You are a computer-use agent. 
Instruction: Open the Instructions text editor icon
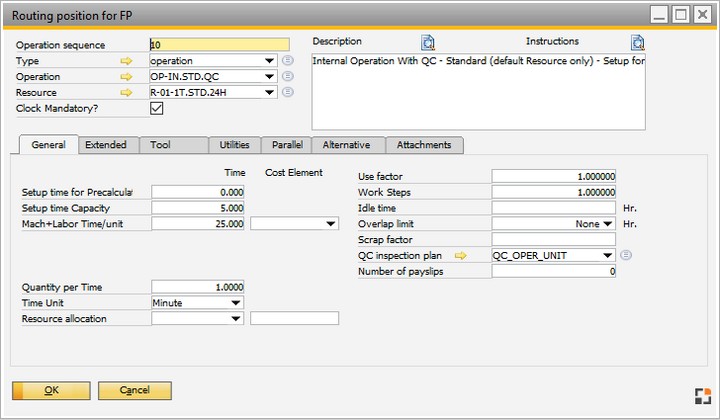pyautogui.click(x=637, y=42)
